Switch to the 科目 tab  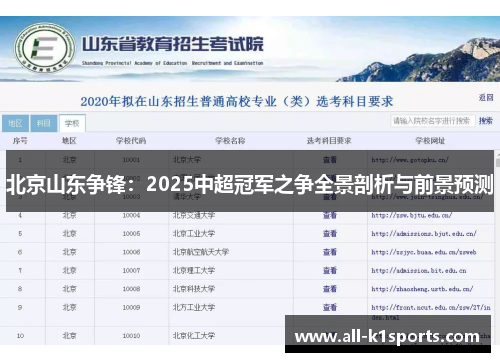point(44,123)
